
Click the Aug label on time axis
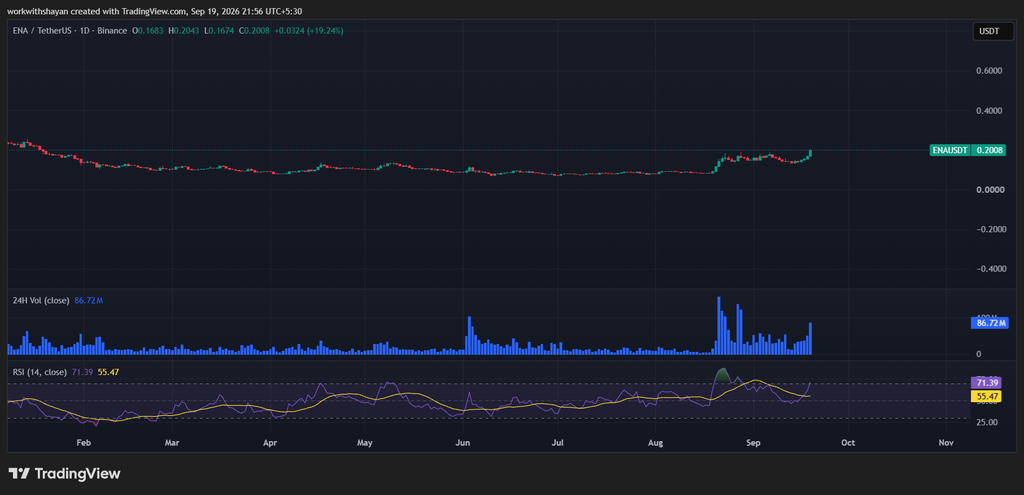click(656, 443)
